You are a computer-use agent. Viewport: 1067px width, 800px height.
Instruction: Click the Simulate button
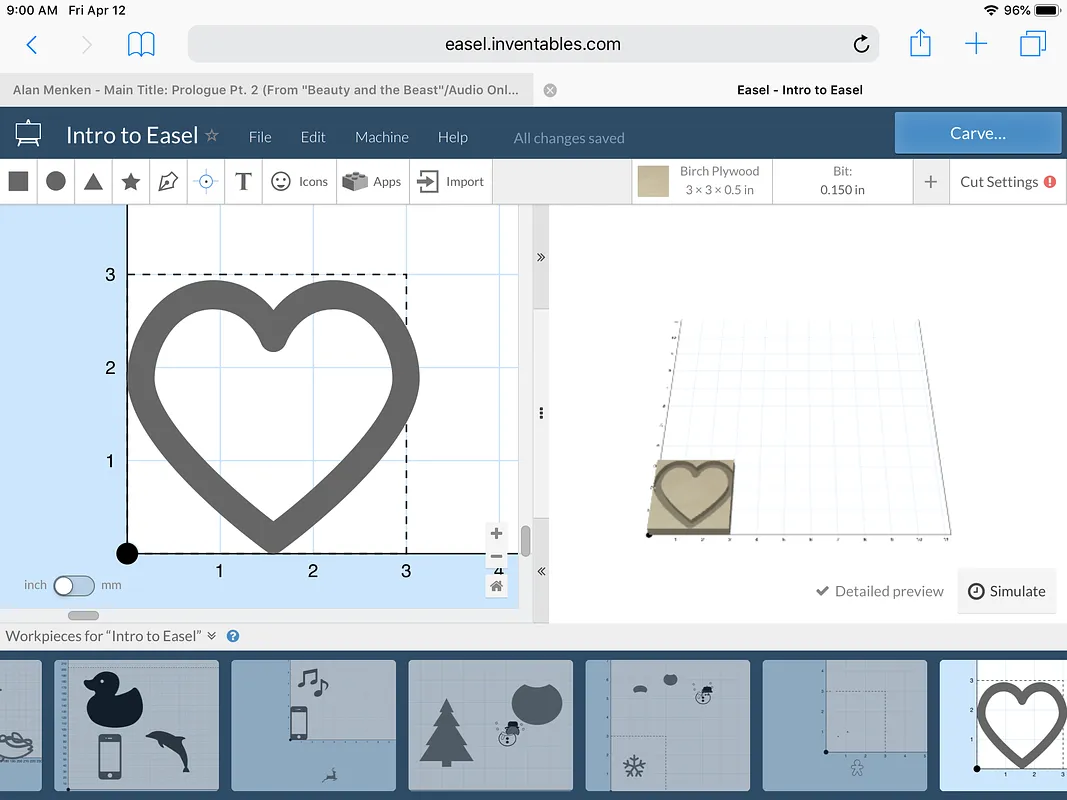[1007, 591]
